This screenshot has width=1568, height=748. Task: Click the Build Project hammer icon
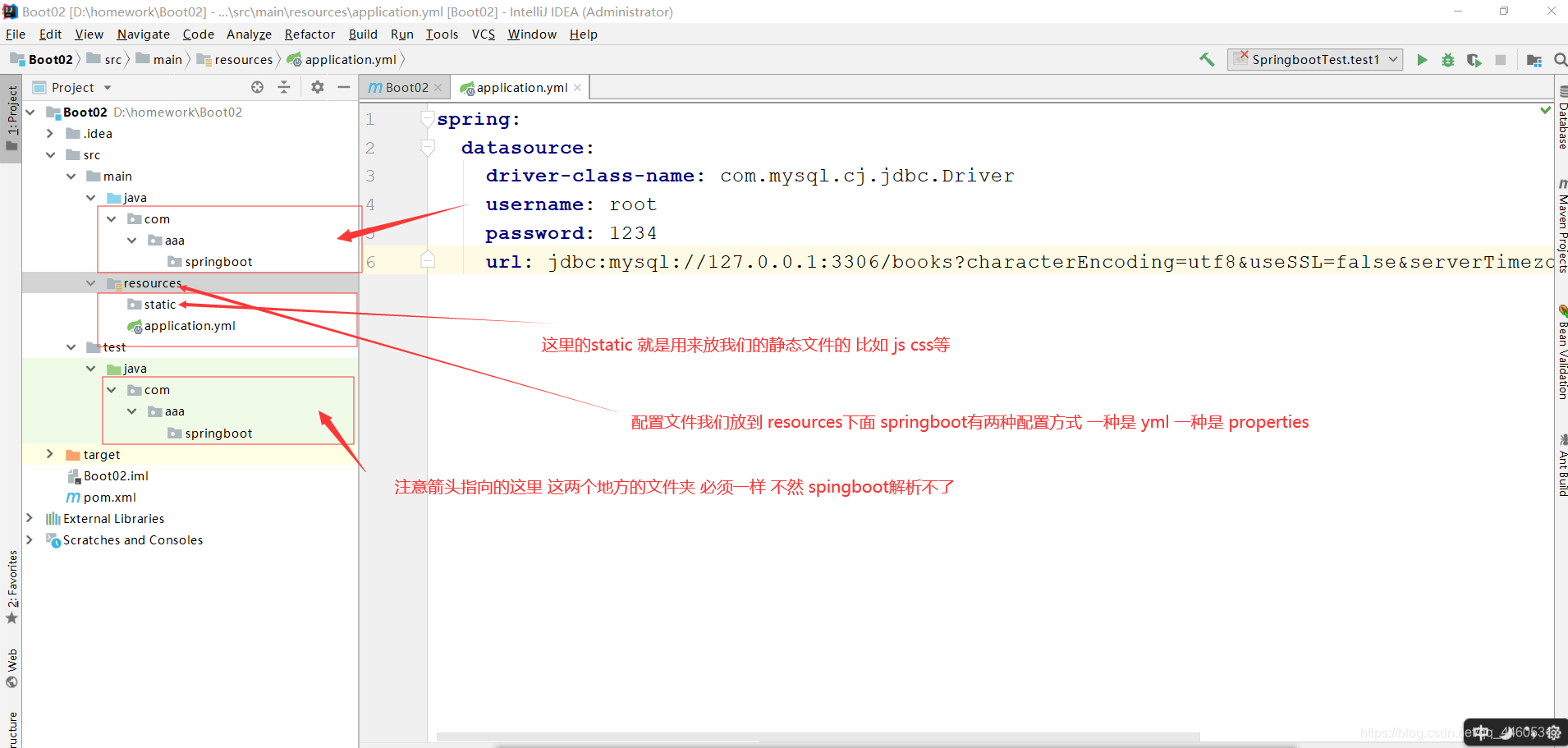tap(1207, 59)
